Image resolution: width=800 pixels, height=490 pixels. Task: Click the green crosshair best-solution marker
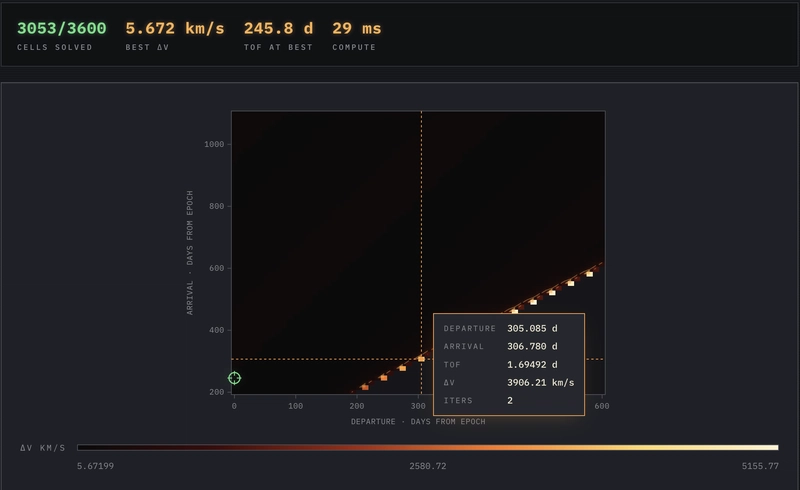pos(234,378)
